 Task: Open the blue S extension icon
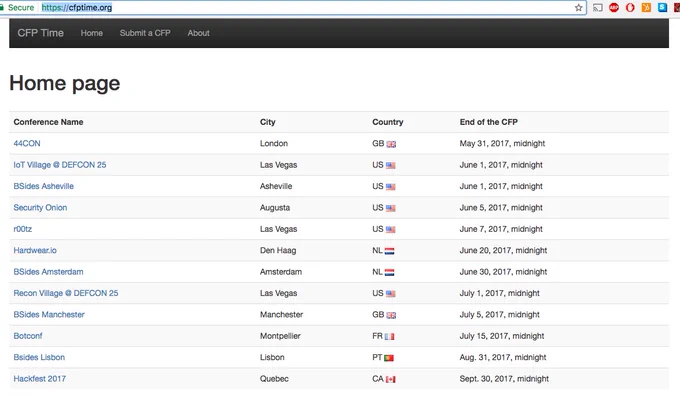point(662,7)
